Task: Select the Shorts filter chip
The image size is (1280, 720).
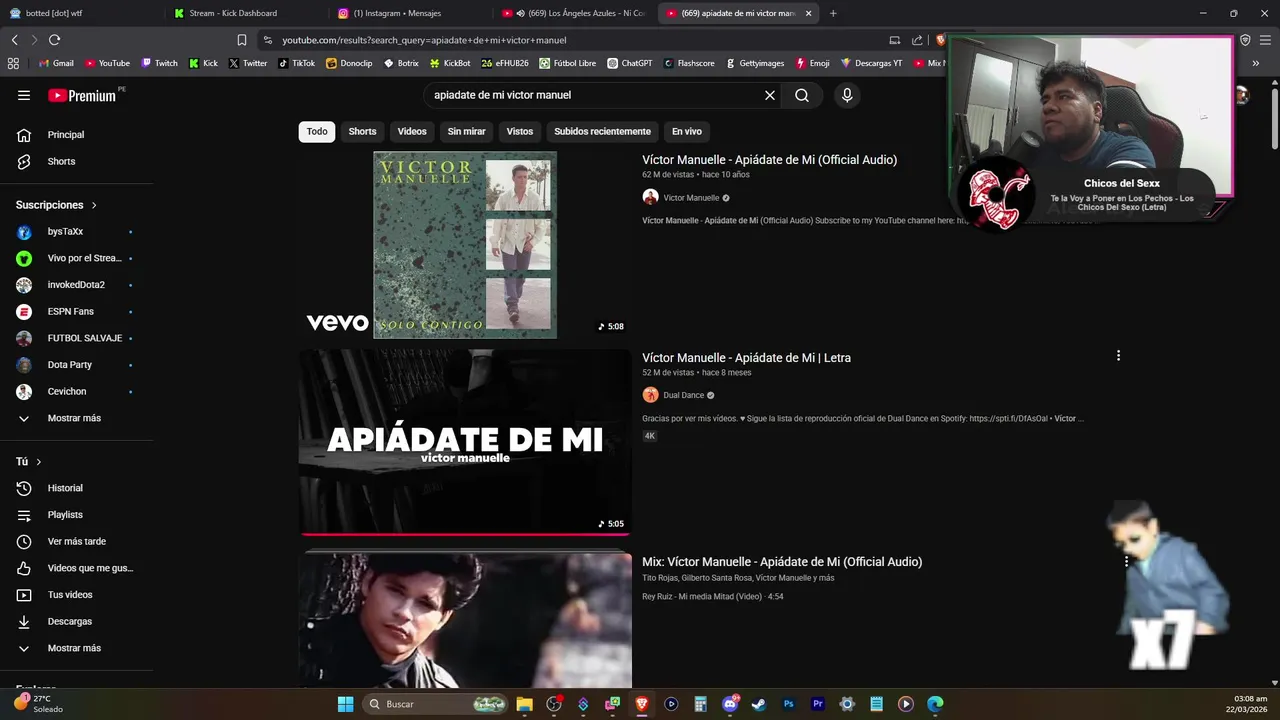Action: [x=362, y=131]
